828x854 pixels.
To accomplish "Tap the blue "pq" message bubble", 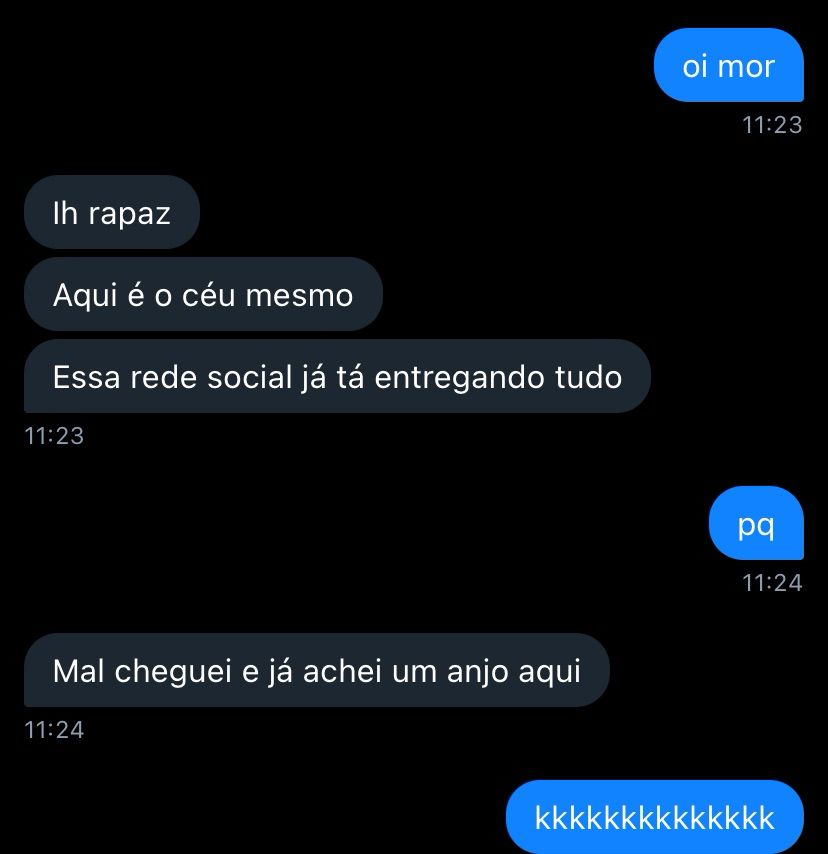I will pos(756,523).
